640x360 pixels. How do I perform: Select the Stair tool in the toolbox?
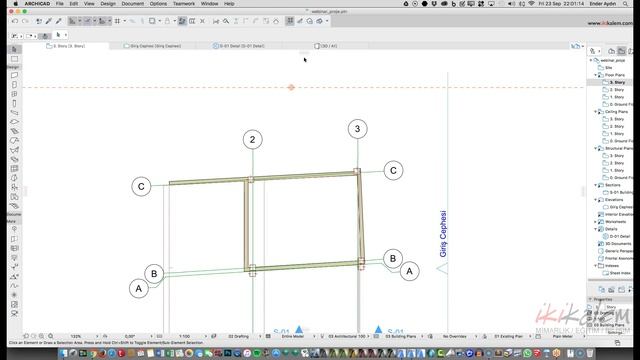point(14,131)
